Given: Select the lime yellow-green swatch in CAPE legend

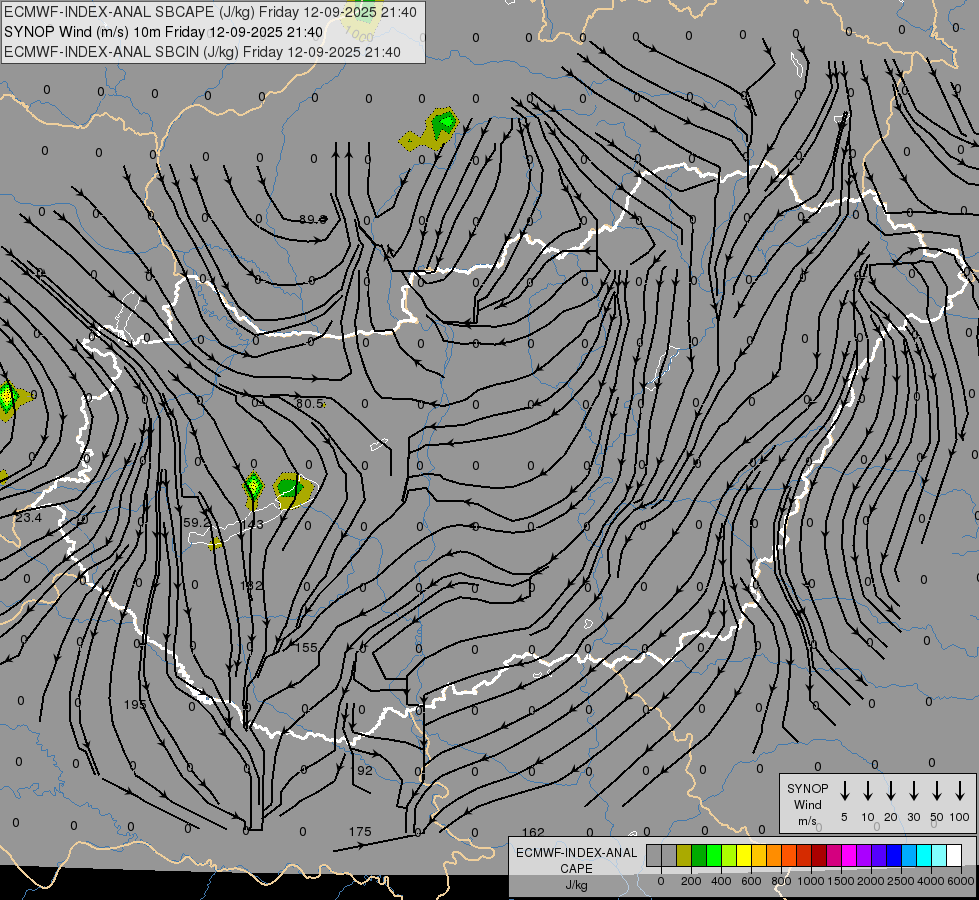Looking at the screenshot, I should [x=729, y=856].
